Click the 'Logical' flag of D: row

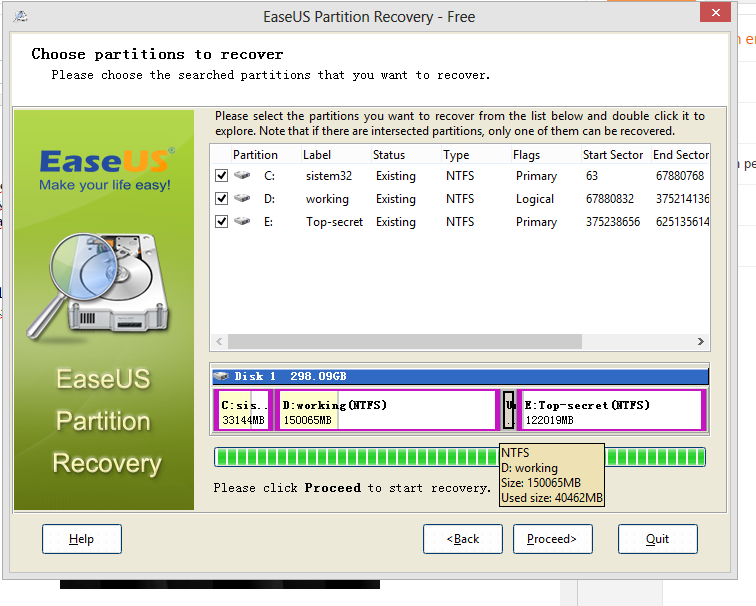pos(535,199)
